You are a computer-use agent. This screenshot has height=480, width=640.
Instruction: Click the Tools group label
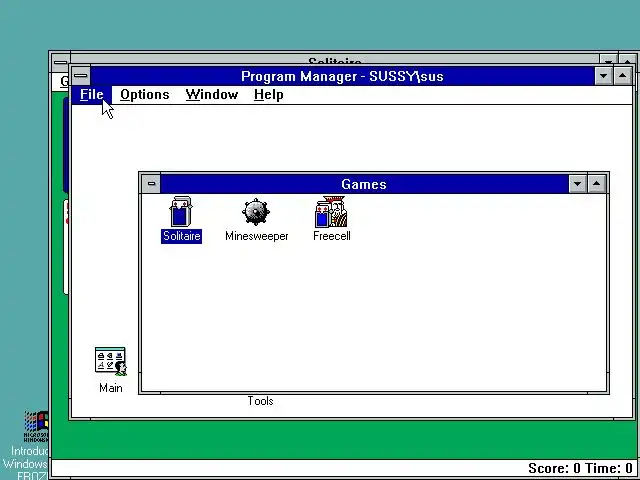coord(260,401)
